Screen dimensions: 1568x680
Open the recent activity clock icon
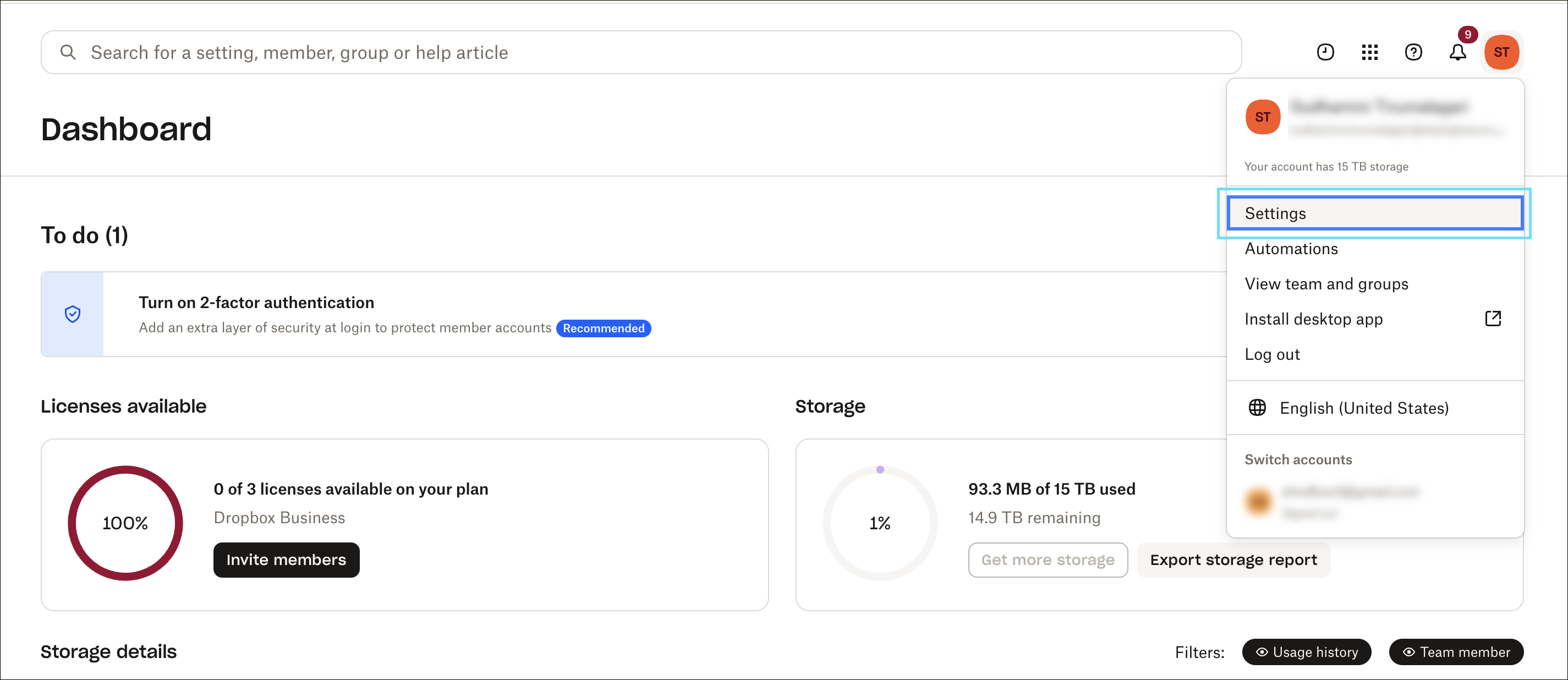[1325, 52]
